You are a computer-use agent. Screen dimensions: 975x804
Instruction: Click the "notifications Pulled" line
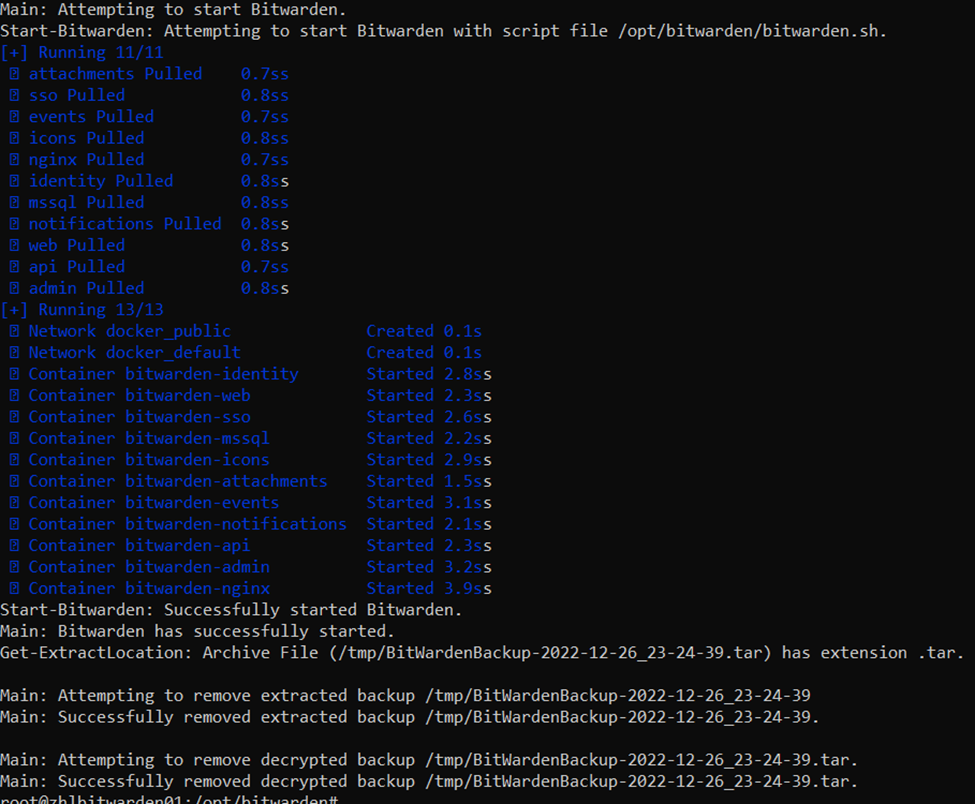(x=149, y=224)
